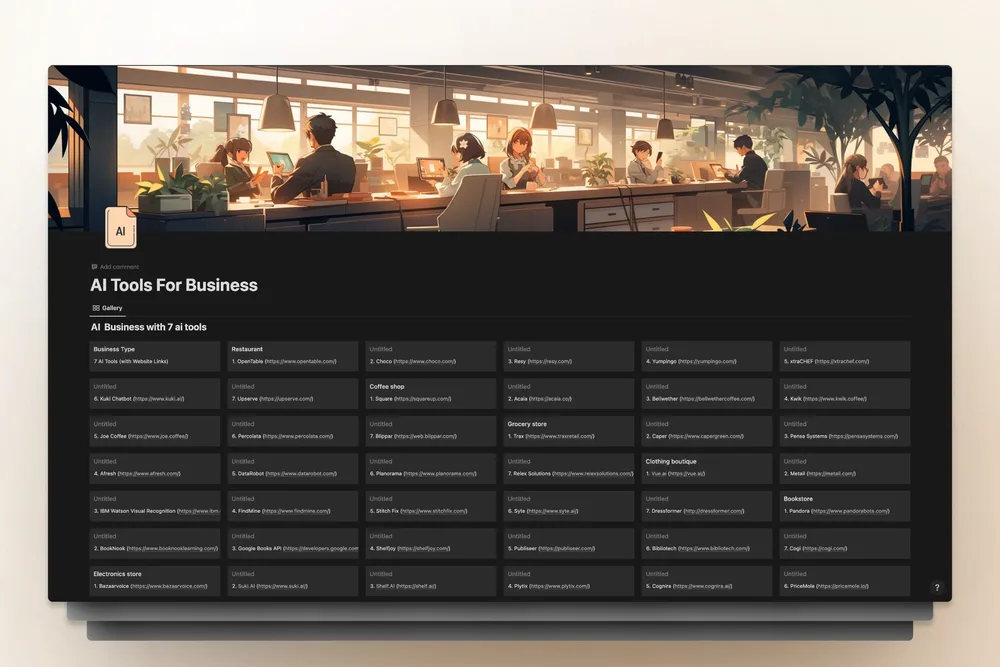Open the 7. Relex Solutions card
Viewport: 1000px width, 667px height.
click(569, 469)
